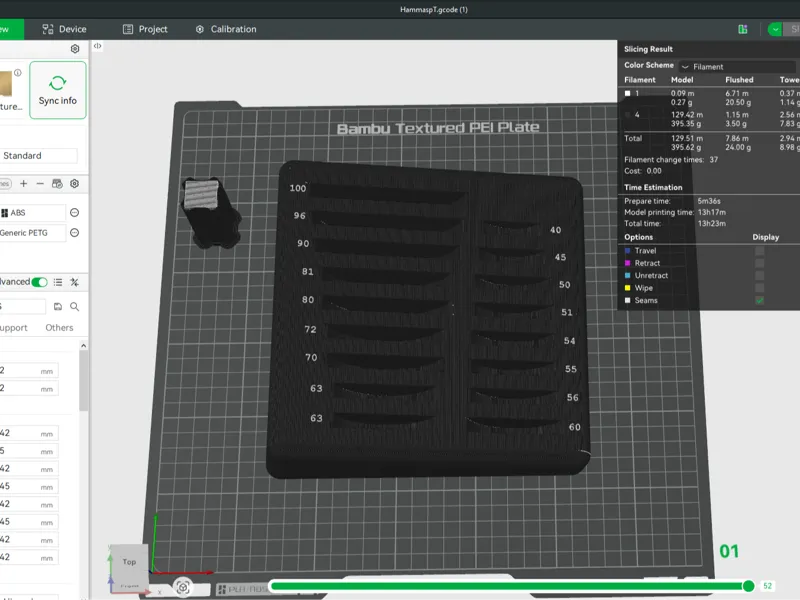Open the Device tab

(x=64, y=29)
